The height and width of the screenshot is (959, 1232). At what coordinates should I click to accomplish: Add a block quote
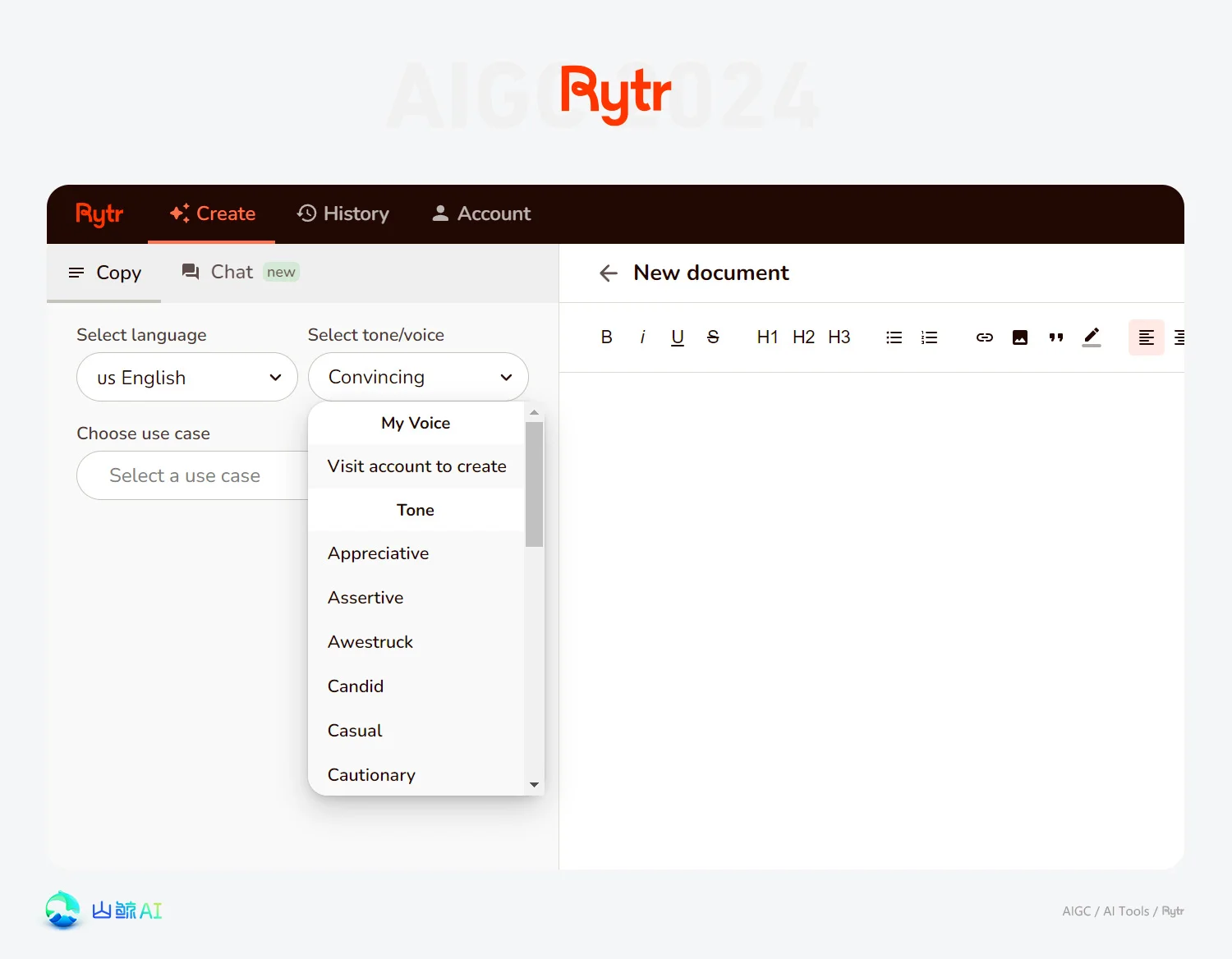(x=1056, y=337)
